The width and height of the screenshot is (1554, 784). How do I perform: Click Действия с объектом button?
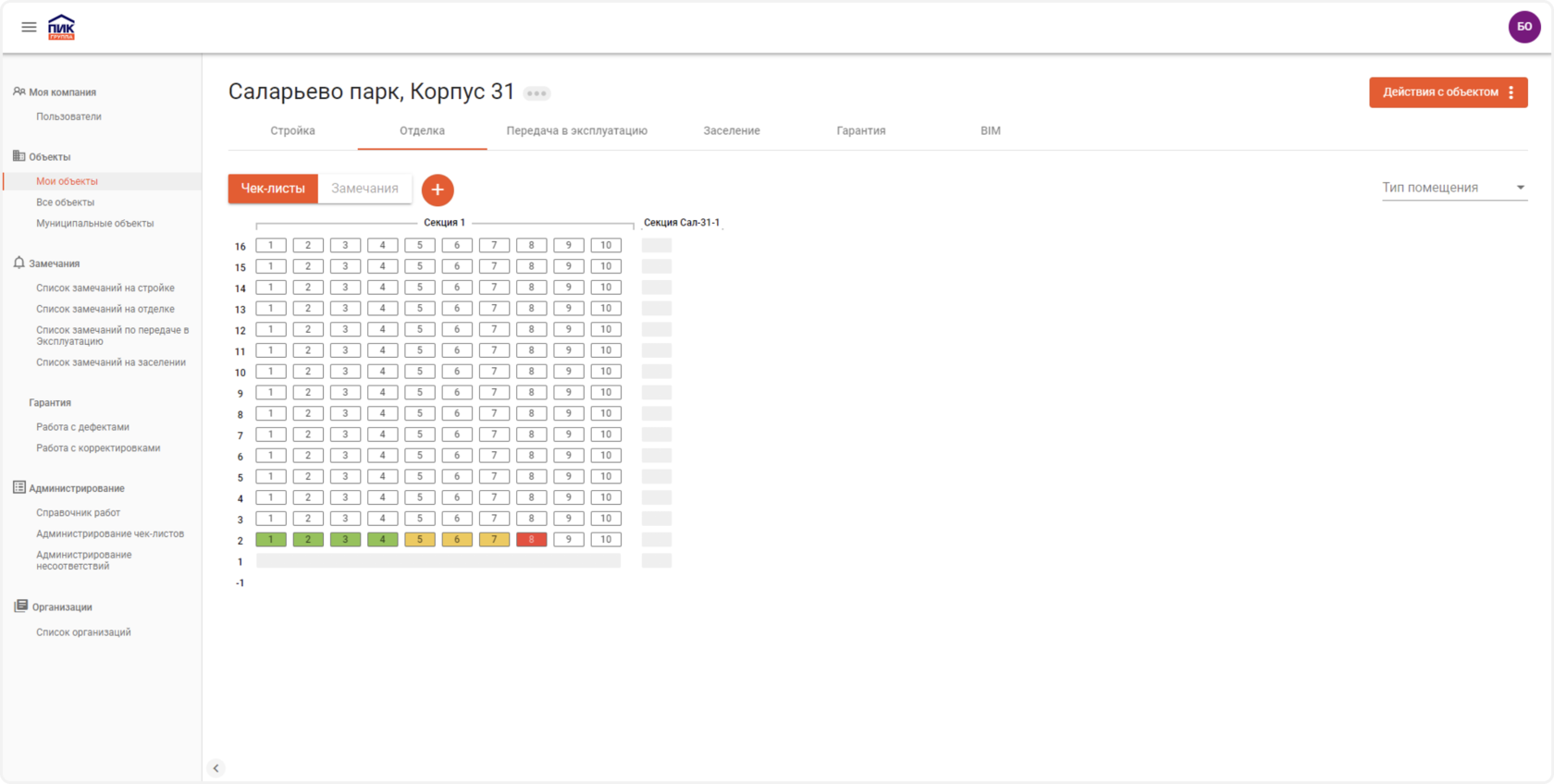(1449, 92)
